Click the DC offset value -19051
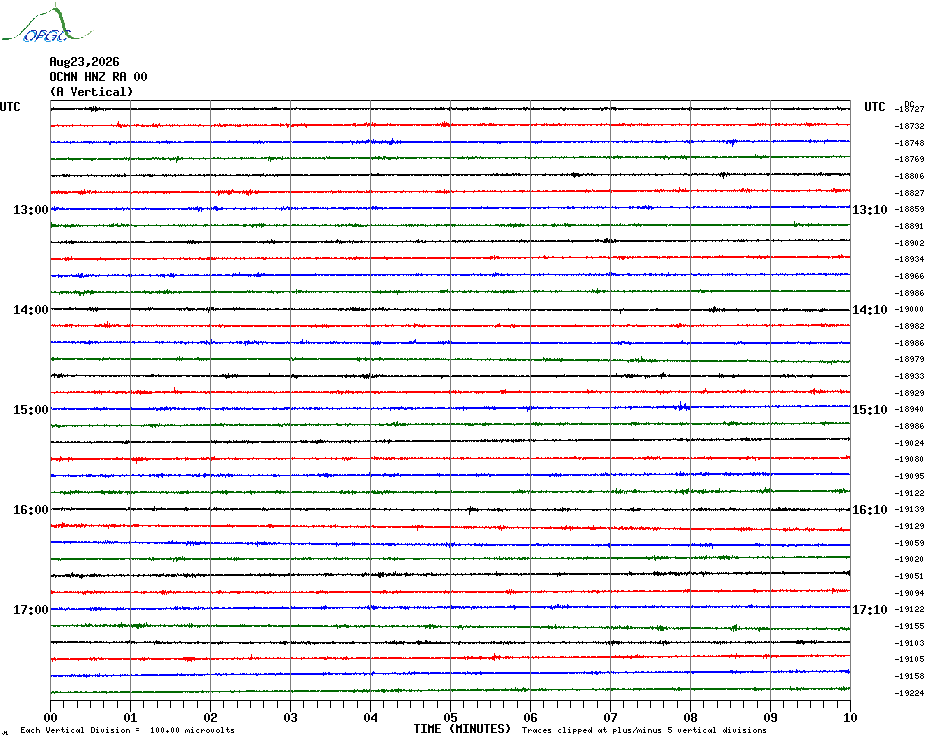Image resolution: width=930 pixels, height=744 pixels. (909, 576)
